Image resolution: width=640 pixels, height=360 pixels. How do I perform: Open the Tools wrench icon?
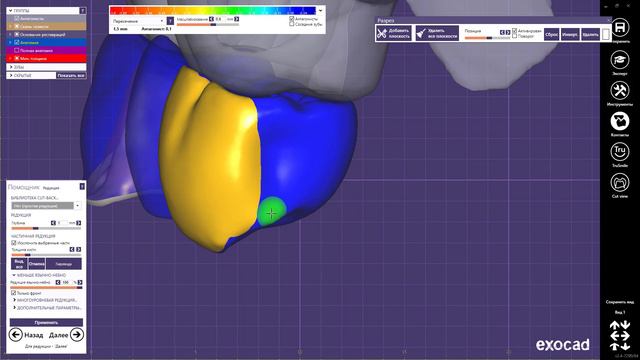click(620, 90)
